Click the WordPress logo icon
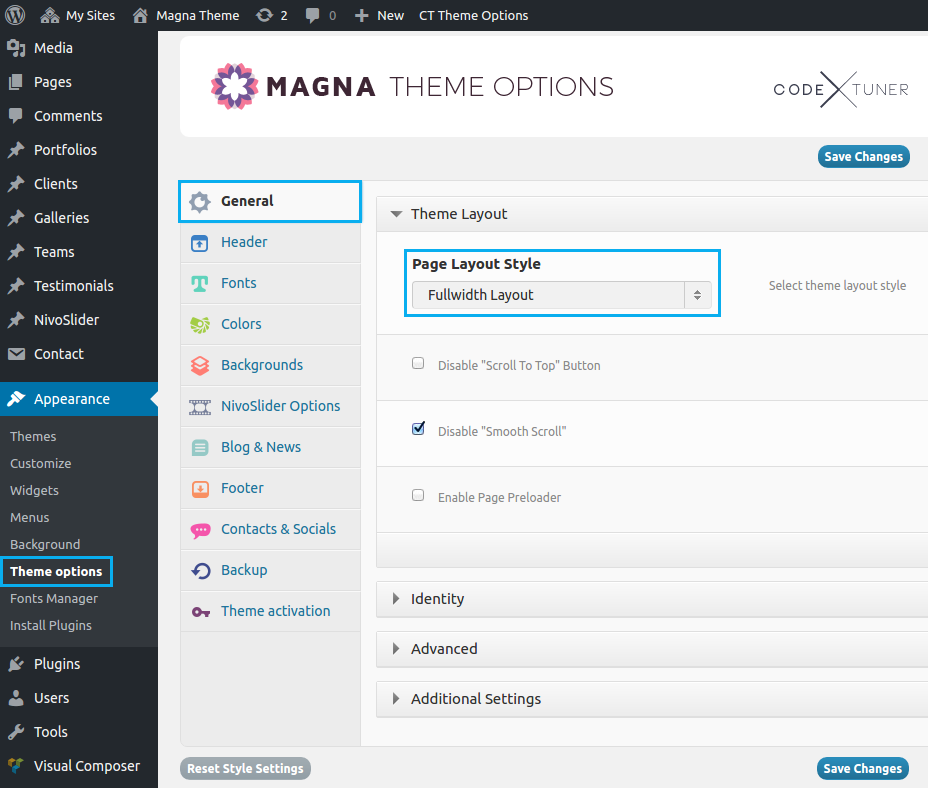Screen dimensions: 928x788 15,15
